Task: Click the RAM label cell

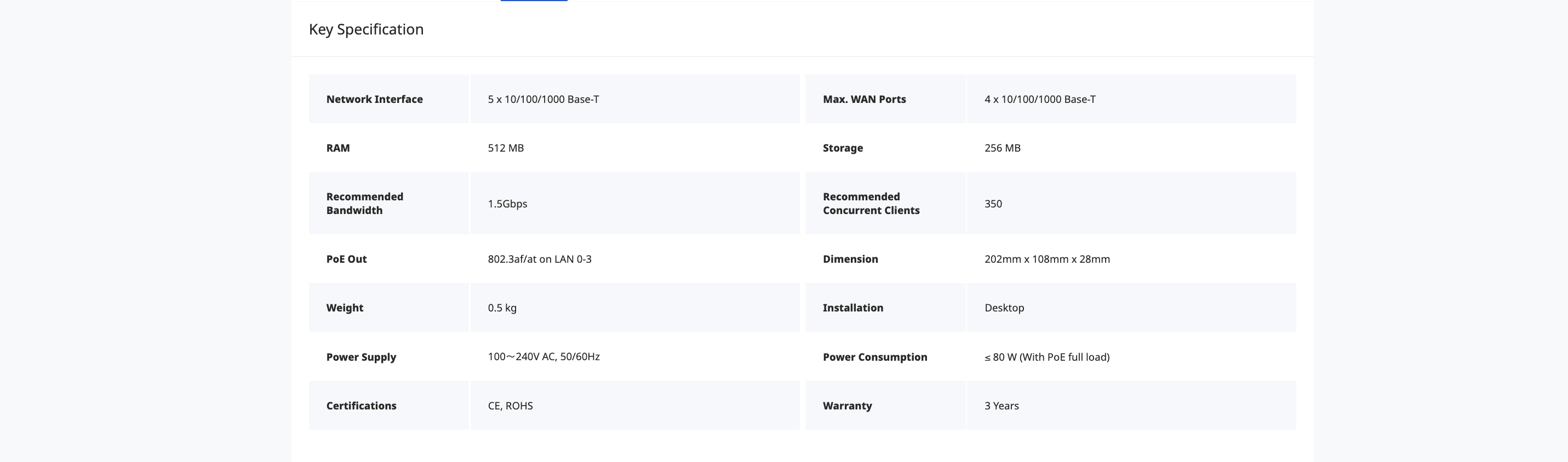Action: click(338, 148)
